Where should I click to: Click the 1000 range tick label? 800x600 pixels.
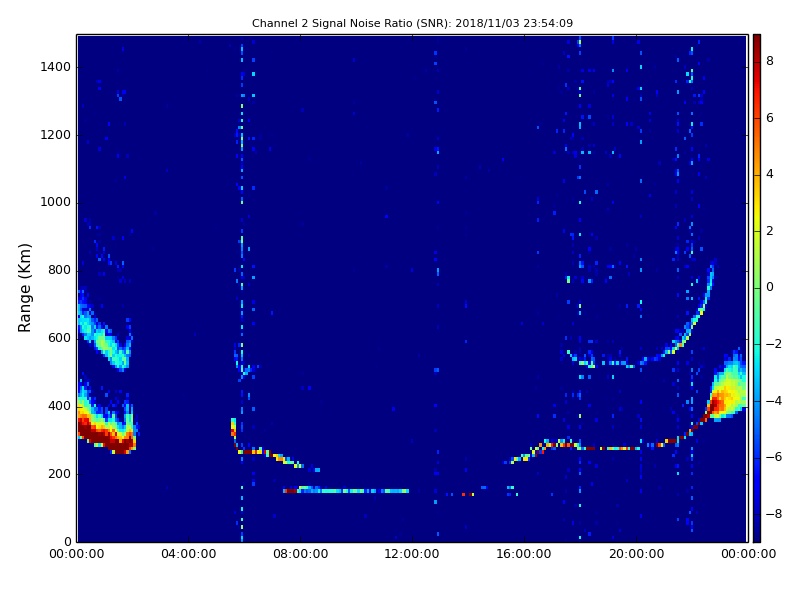(x=56, y=202)
